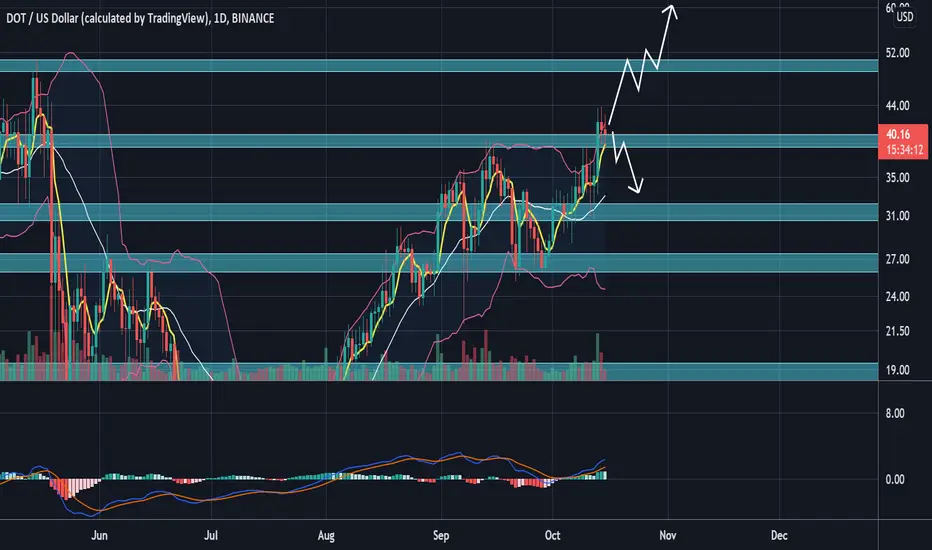
Task: Click the 35.00 price axis label
Action: pyautogui.click(x=898, y=178)
